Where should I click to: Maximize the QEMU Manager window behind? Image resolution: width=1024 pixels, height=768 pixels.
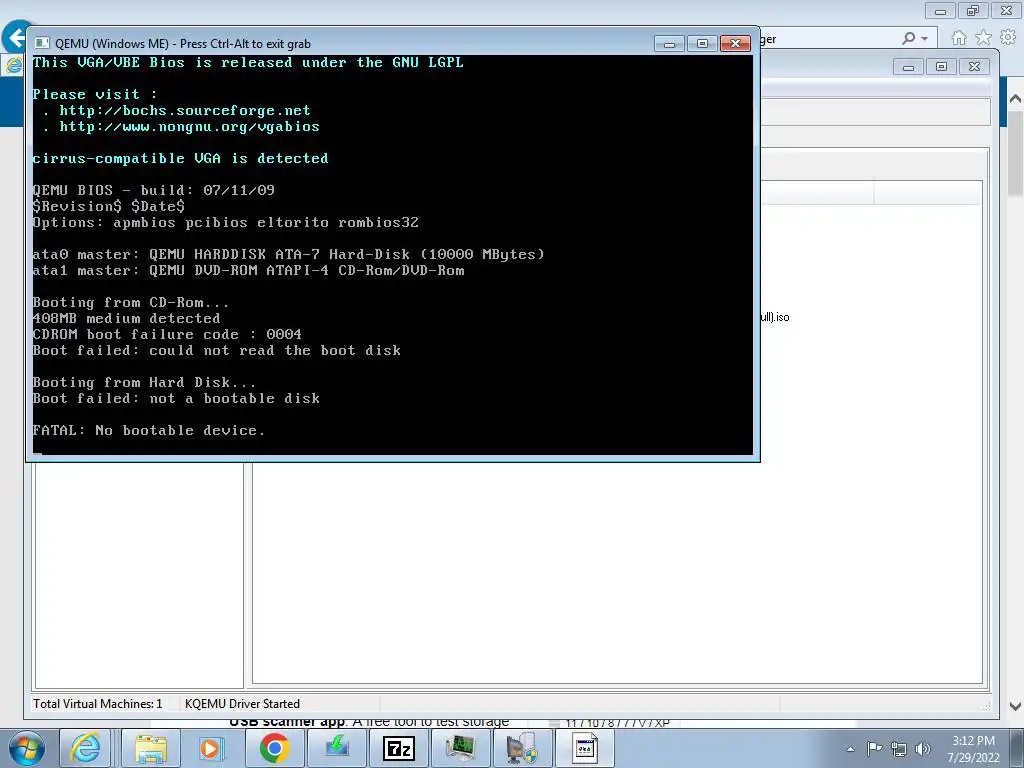point(941,67)
